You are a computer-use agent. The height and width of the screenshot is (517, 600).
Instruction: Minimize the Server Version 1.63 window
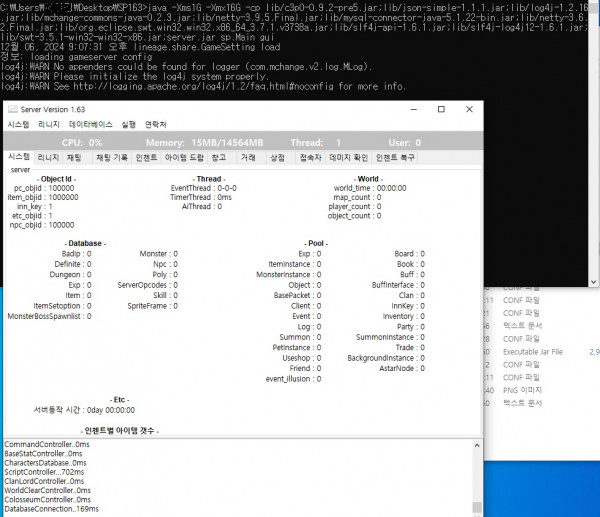(x=414, y=109)
